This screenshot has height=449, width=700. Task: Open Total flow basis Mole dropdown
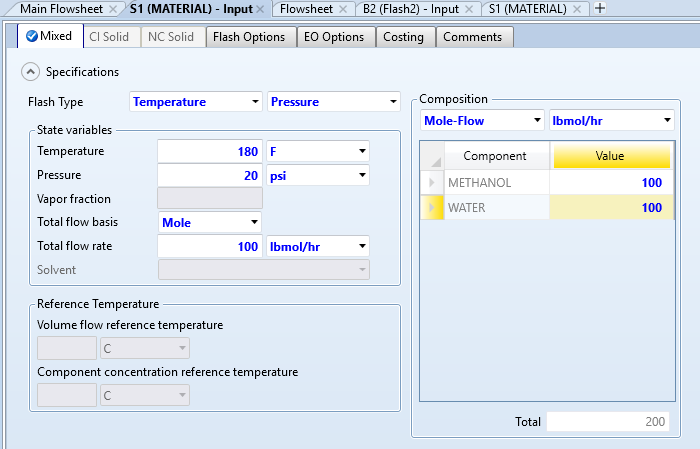click(x=254, y=222)
